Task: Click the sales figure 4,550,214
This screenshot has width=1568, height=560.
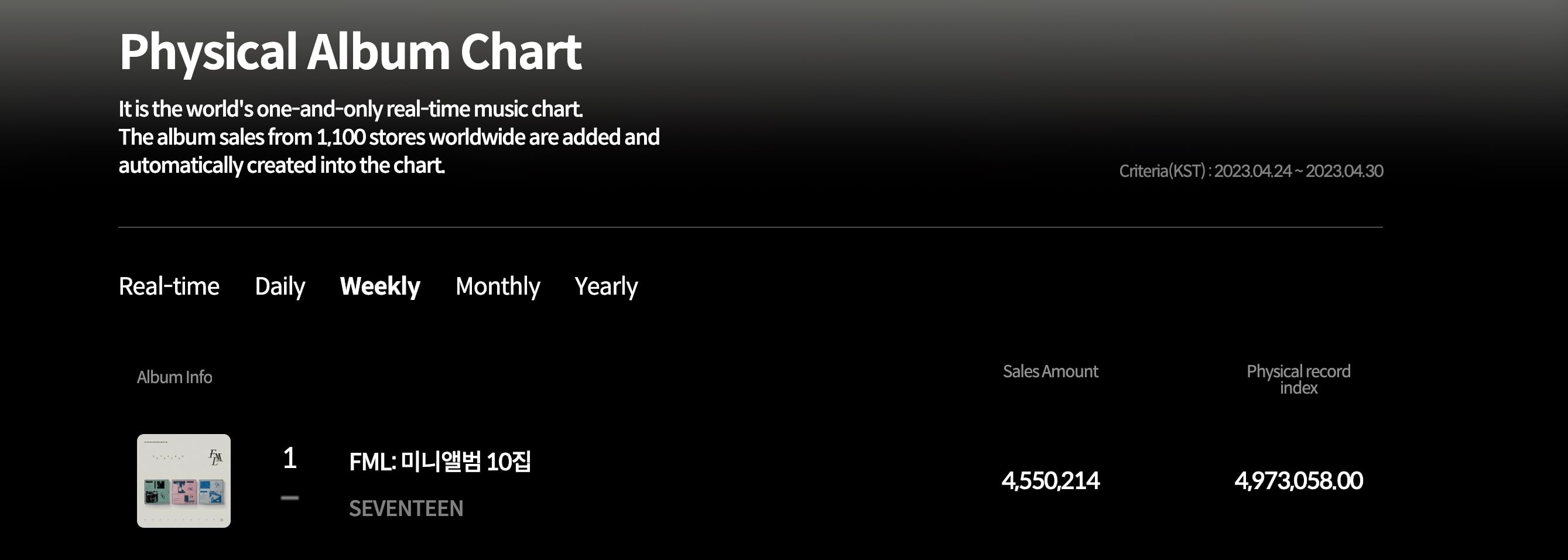Action: [x=1050, y=481]
